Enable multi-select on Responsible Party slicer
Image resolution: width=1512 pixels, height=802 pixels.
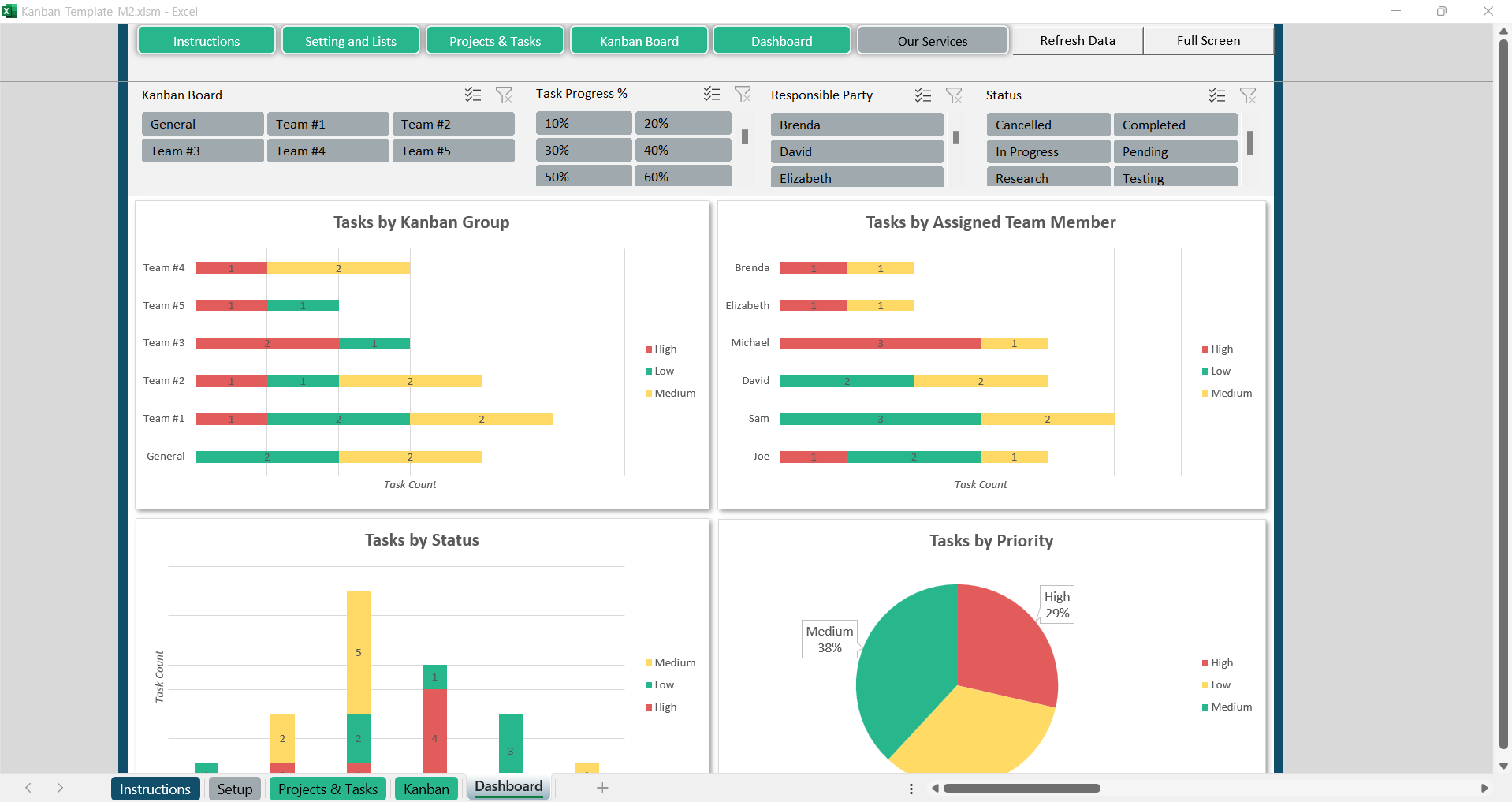tap(922, 95)
